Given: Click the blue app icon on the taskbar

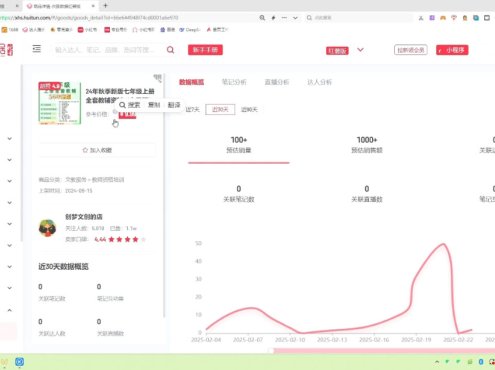Looking at the screenshot, I should pyautogui.click(x=19, y=362).
